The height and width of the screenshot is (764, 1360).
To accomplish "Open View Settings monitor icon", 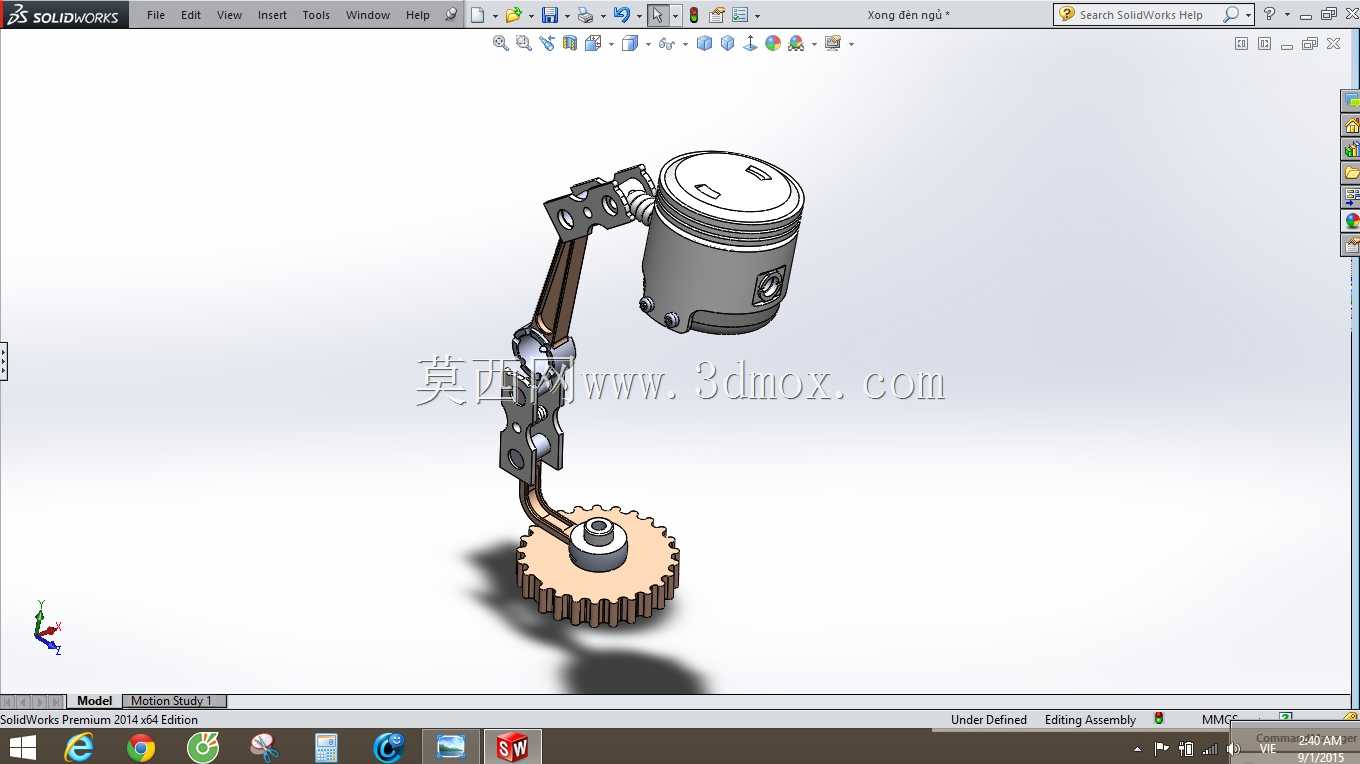I will tap(833, 43).
